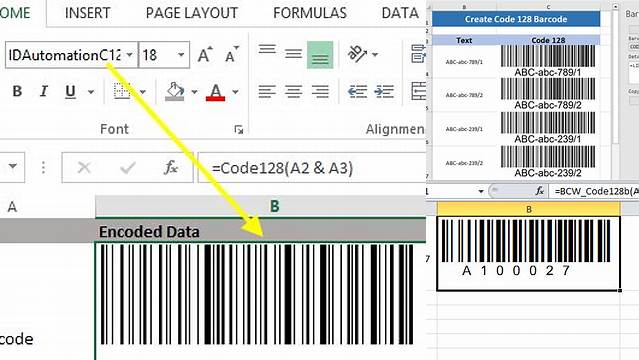The image size is (639, 360).
Task: Open the IDAutomationC128 font name dropdown
Action: click(130, 55)
